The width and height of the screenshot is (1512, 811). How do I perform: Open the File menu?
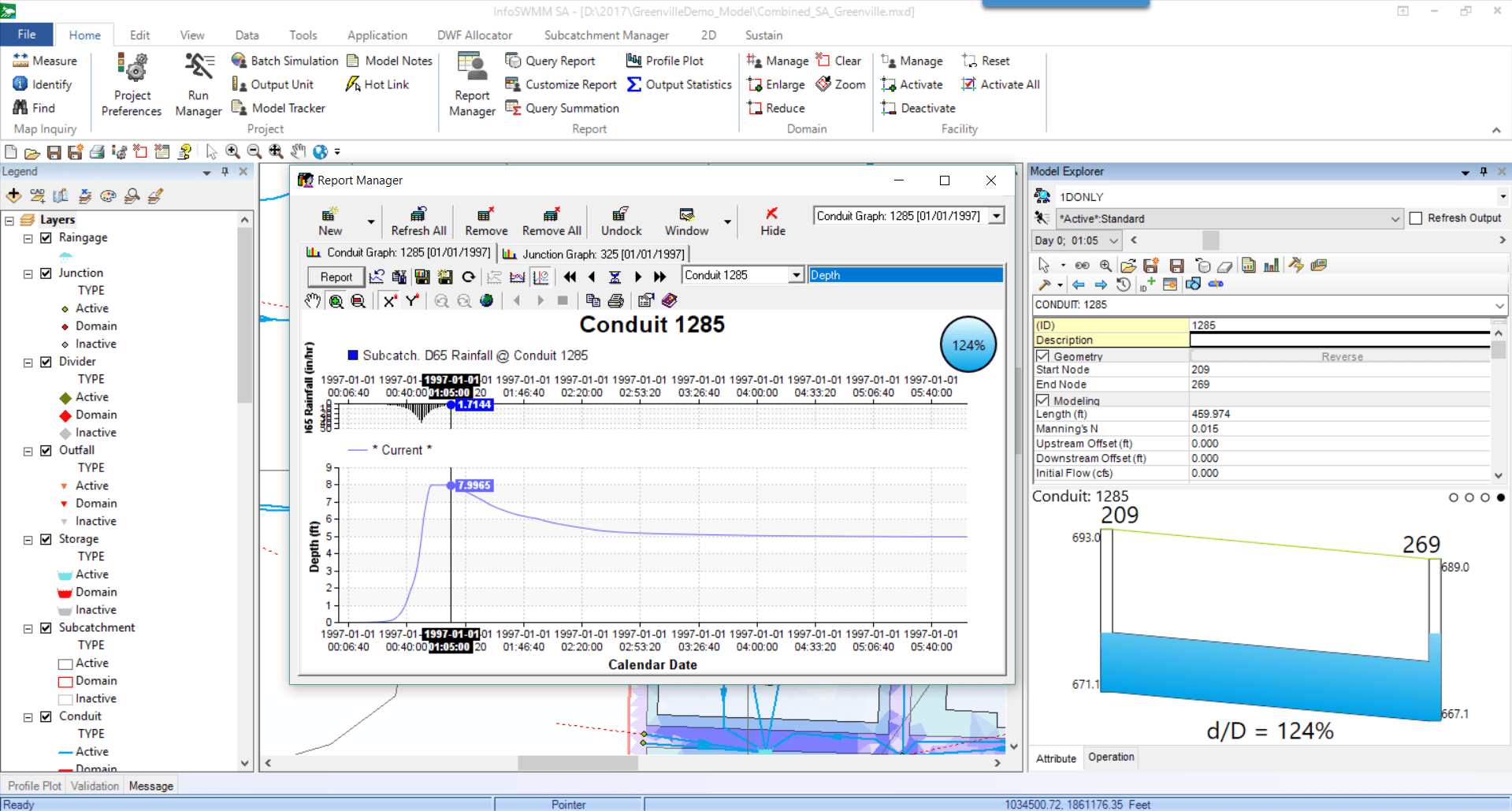coord(27,35)
